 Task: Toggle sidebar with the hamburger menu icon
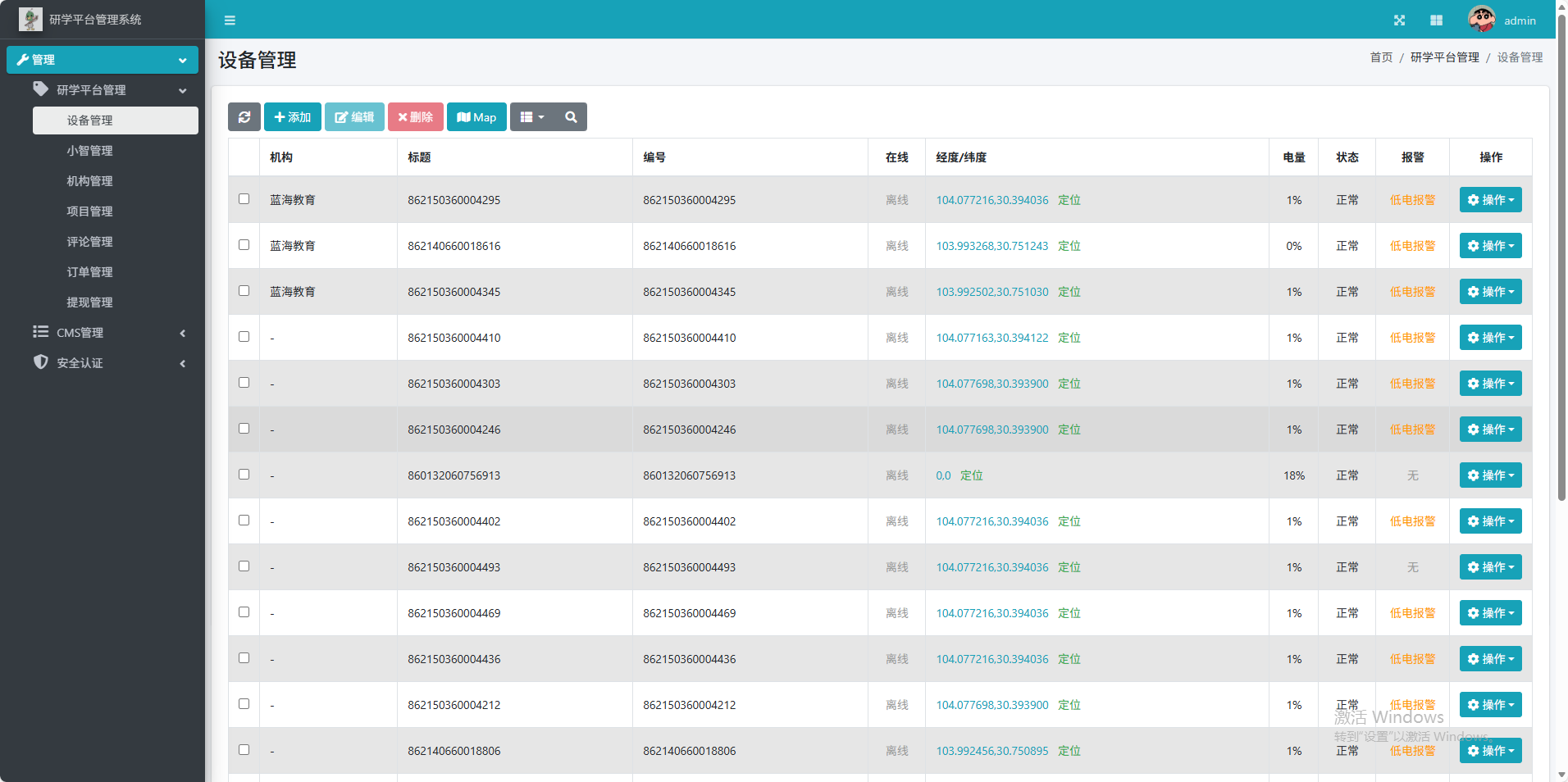(x=230, y=20)
